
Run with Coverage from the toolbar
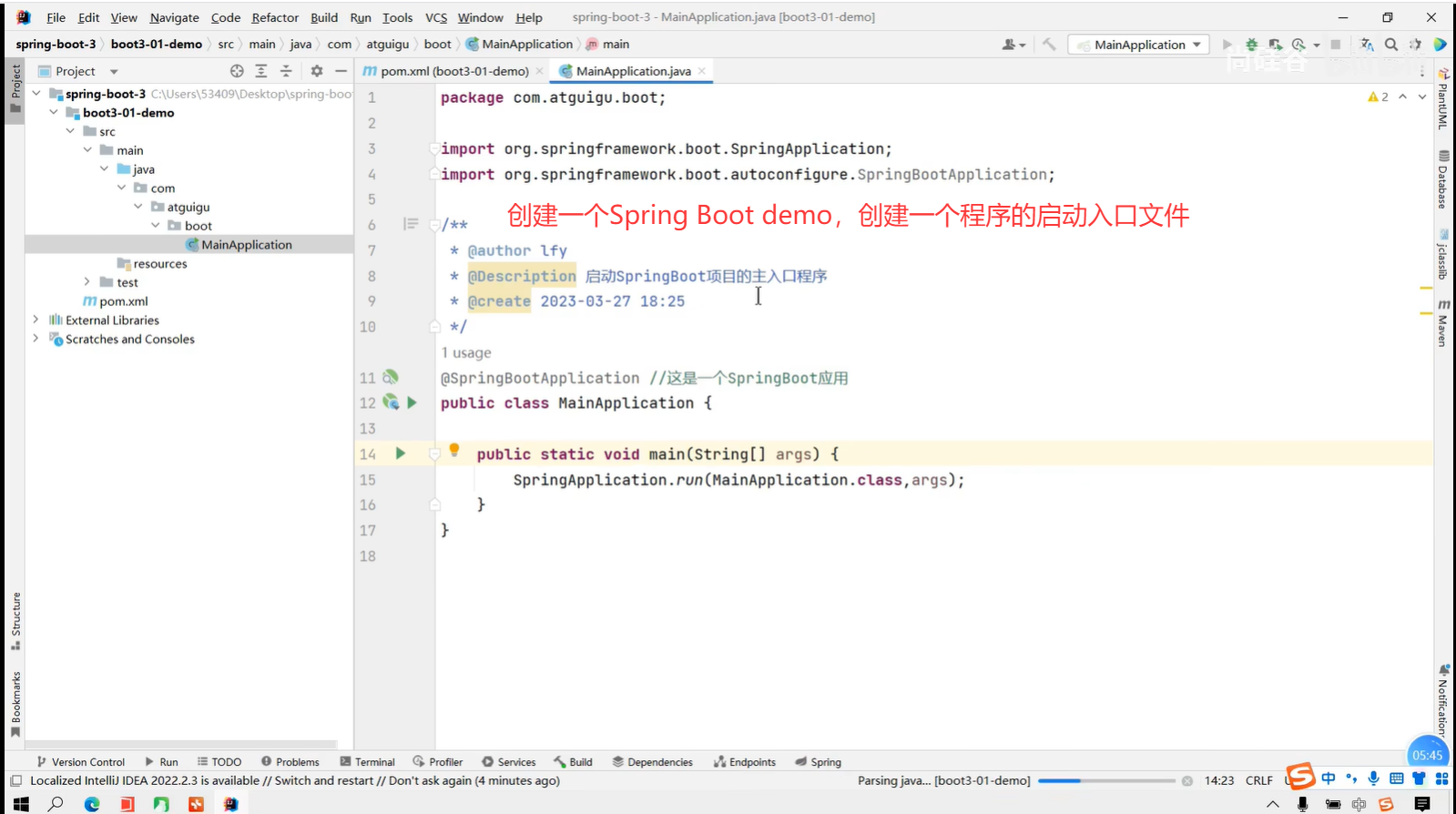(x=1275, y=44)
